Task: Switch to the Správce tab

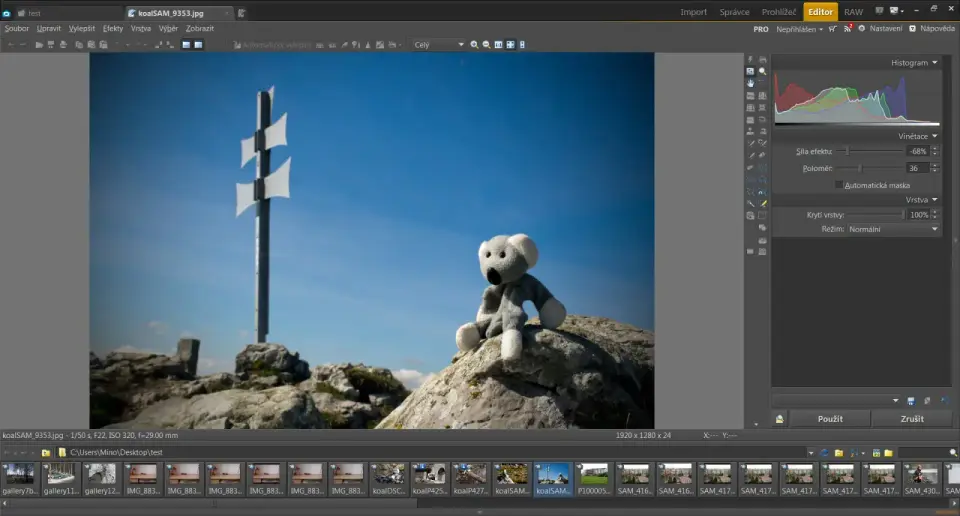Action: tap(734, 12)
